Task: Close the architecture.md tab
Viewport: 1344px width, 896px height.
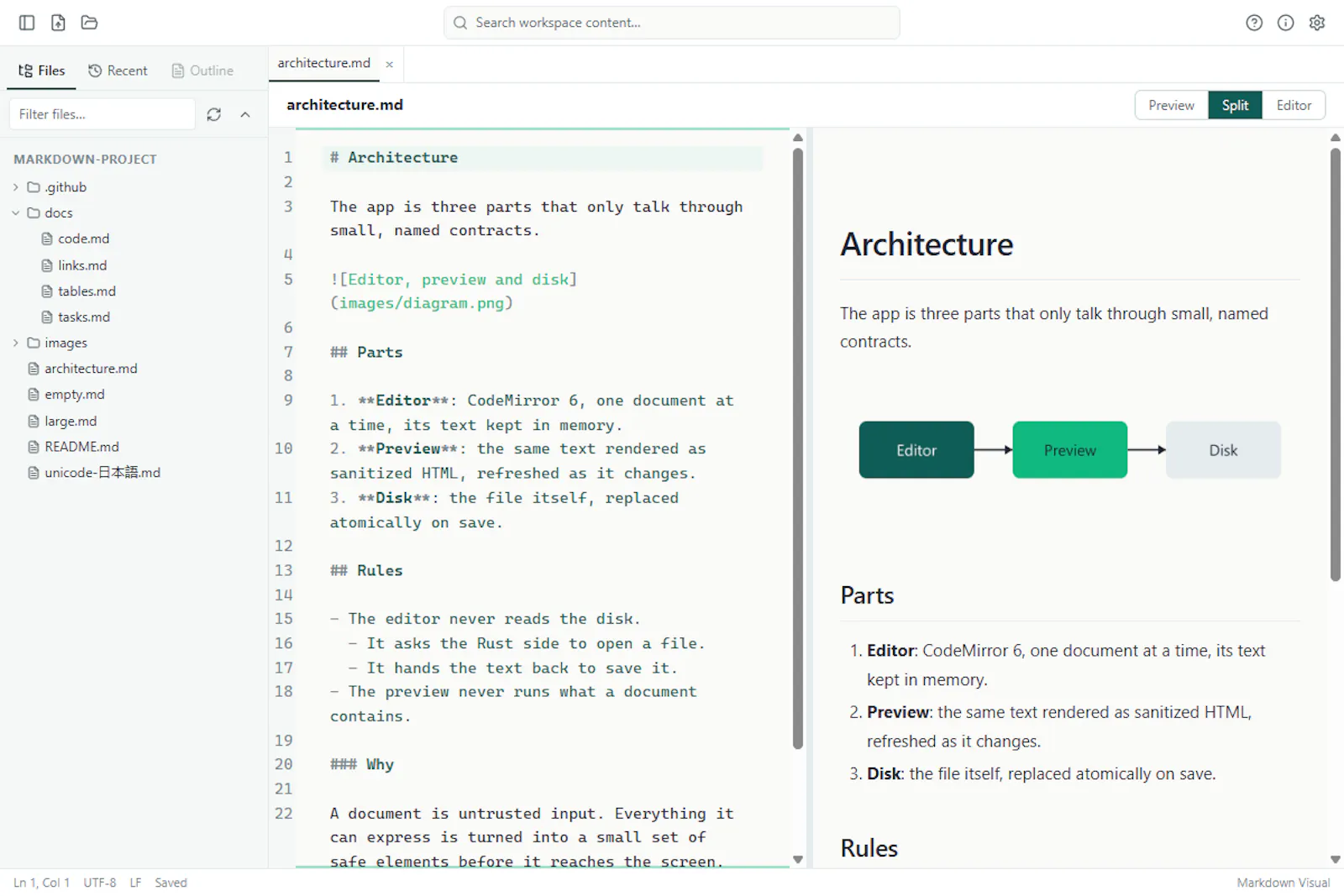Action: pyautogui.click(x=390, y=64)
